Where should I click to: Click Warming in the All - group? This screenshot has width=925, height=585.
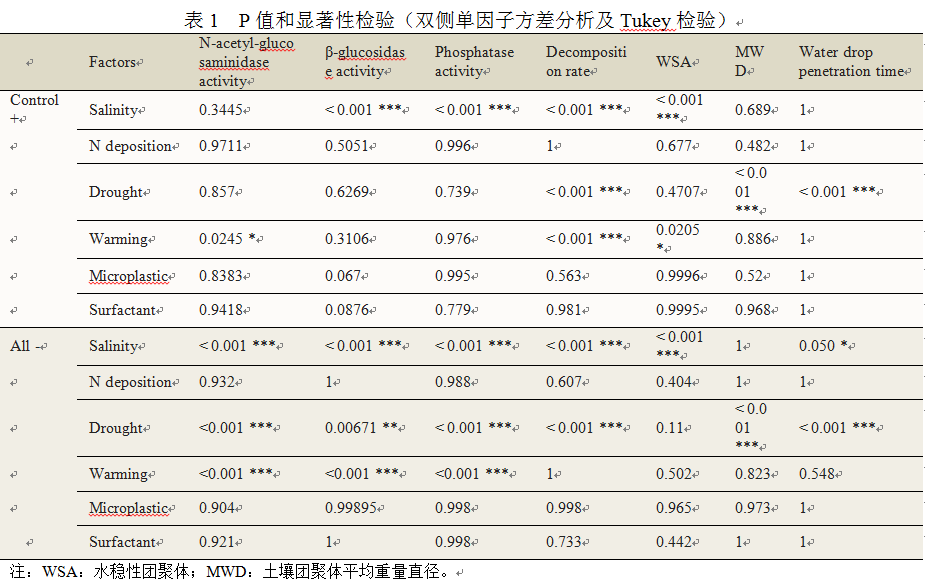[x=118, y=474]
